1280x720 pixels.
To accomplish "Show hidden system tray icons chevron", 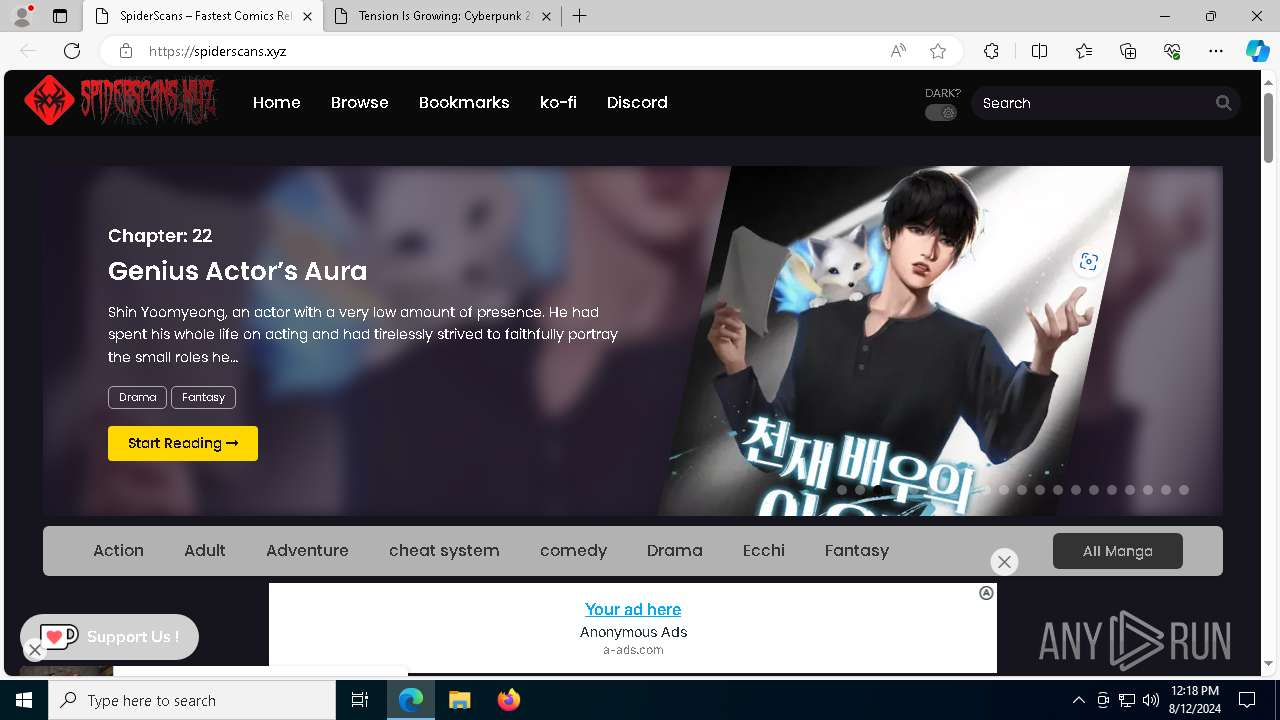I will pos(1078,700).
